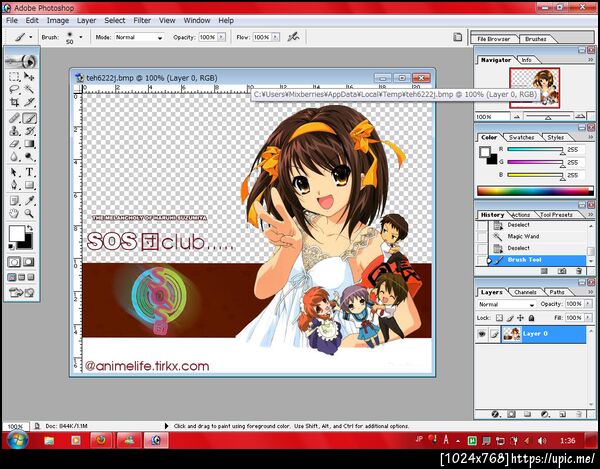Hide Layer 0 with eye icon
The height and width of the screenshot is (469, 600).
[482, 334]
